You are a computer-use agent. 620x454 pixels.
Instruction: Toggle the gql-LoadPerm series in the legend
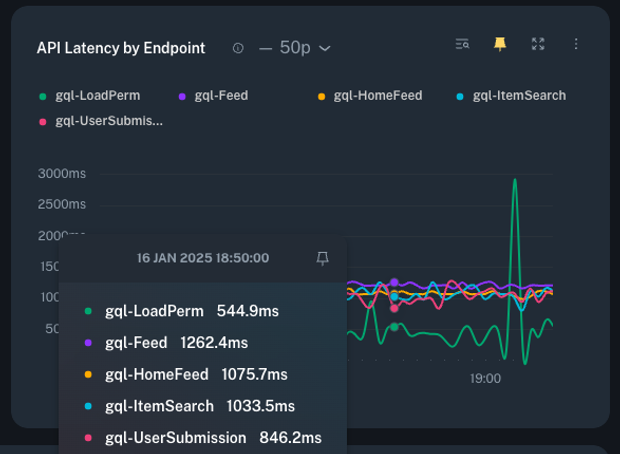click(97, 96)
